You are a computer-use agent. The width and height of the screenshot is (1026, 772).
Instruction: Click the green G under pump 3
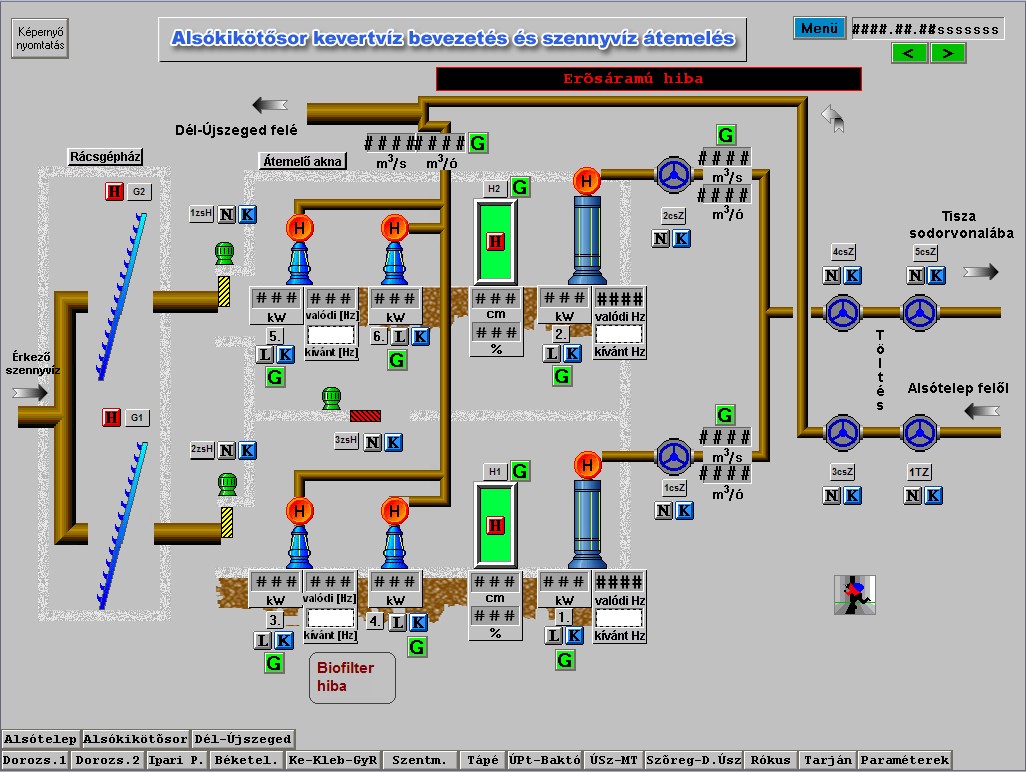coord(274,663)
